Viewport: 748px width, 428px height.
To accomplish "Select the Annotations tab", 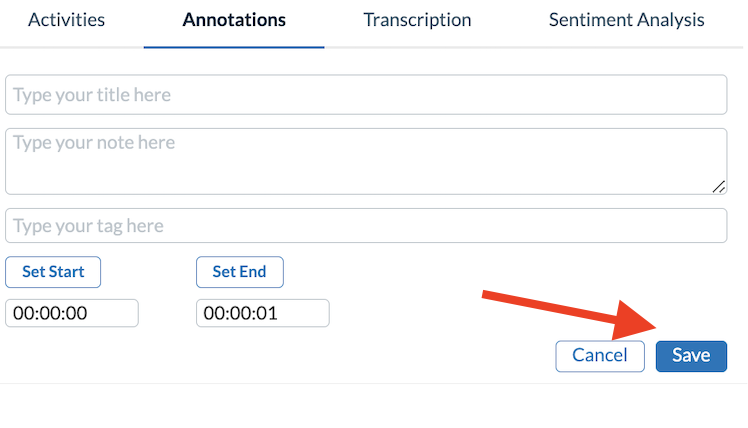I will point(234,20).
